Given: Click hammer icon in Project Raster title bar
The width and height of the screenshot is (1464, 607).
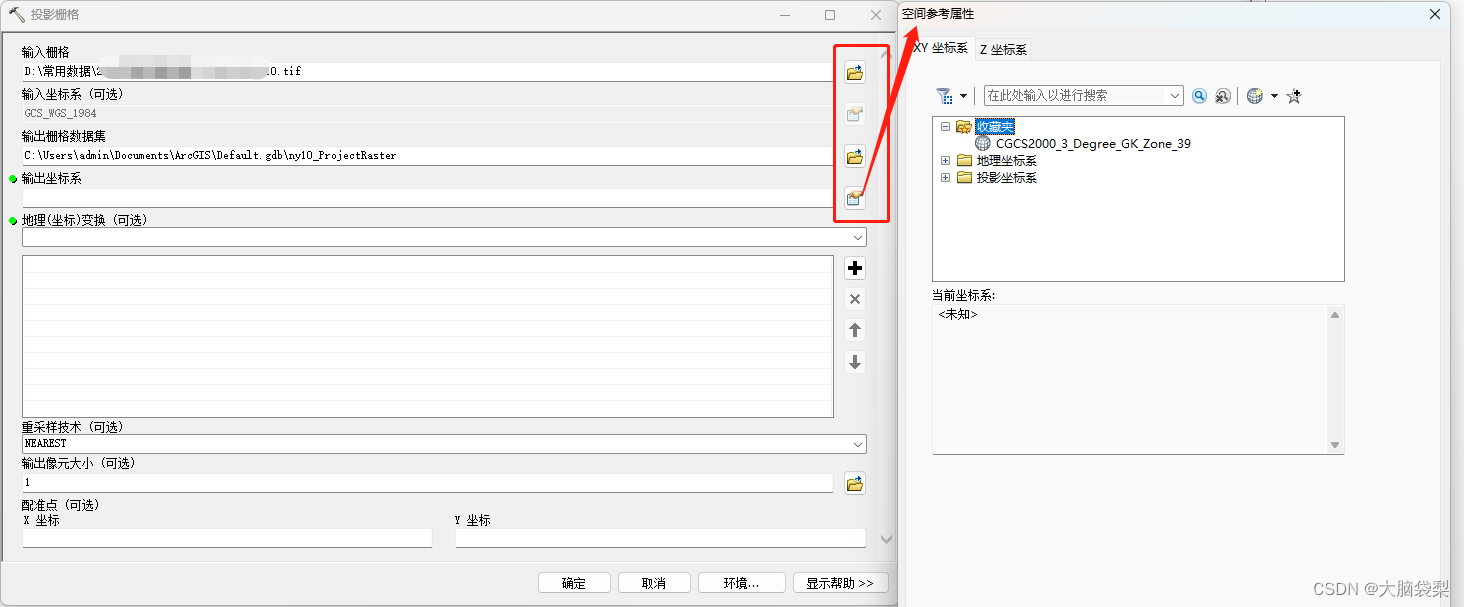Looking at the screenshot, I should (16, 14).
